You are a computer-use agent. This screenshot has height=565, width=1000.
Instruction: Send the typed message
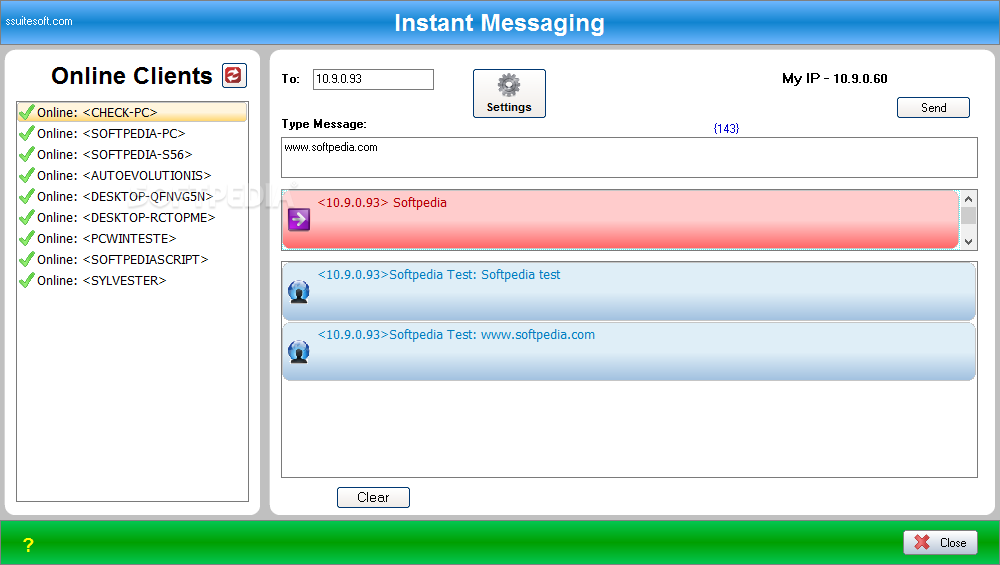click(933, 108)
